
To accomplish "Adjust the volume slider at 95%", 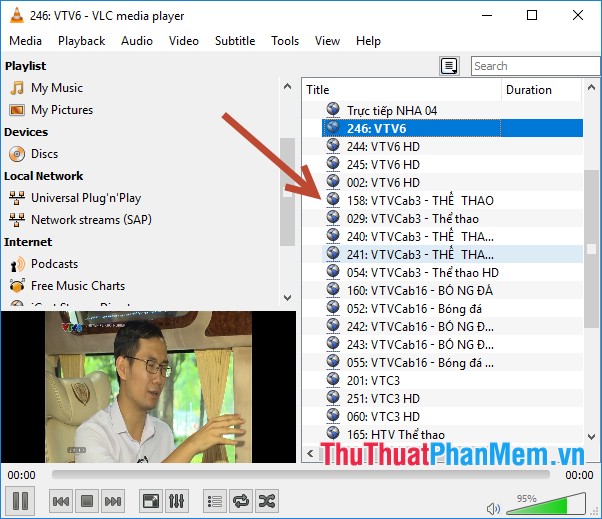I will pos(546,504).
